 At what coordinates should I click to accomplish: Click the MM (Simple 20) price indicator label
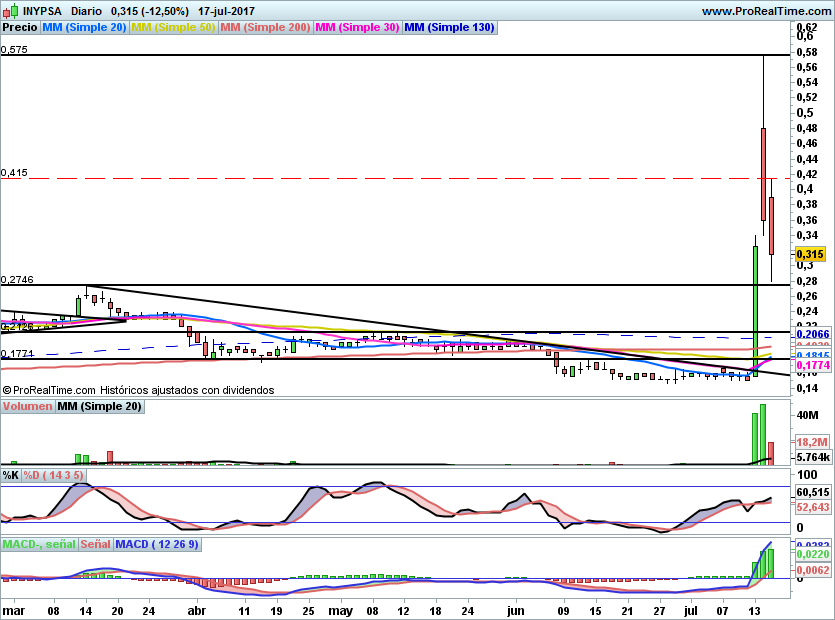coord(84,27)
